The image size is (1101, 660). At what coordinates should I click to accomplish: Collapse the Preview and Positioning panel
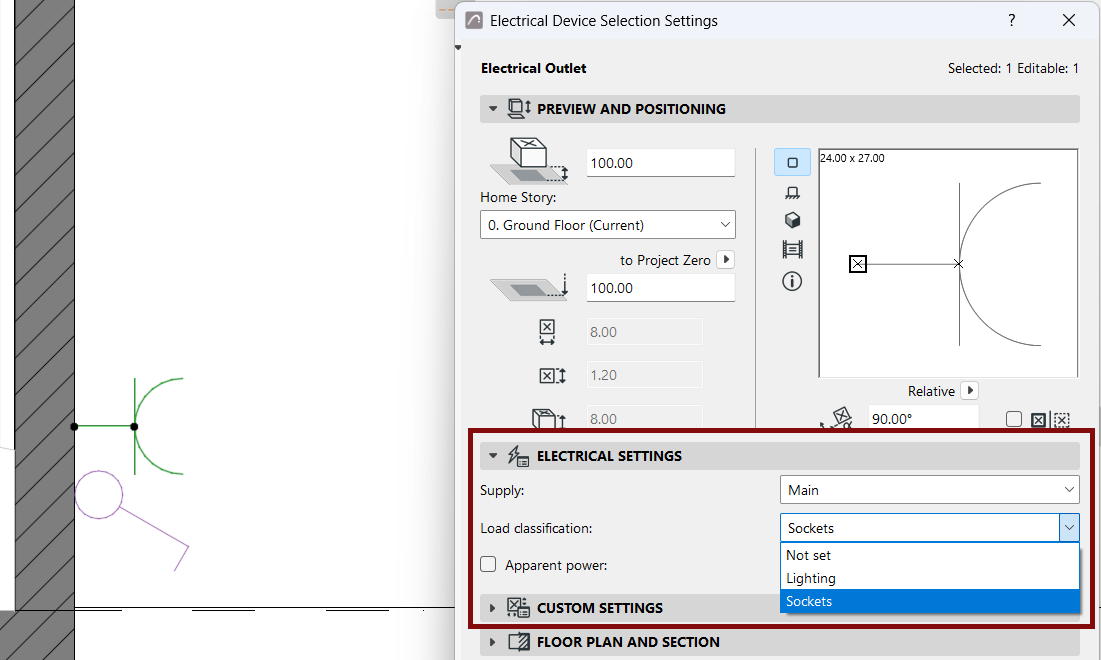point(493,109)
